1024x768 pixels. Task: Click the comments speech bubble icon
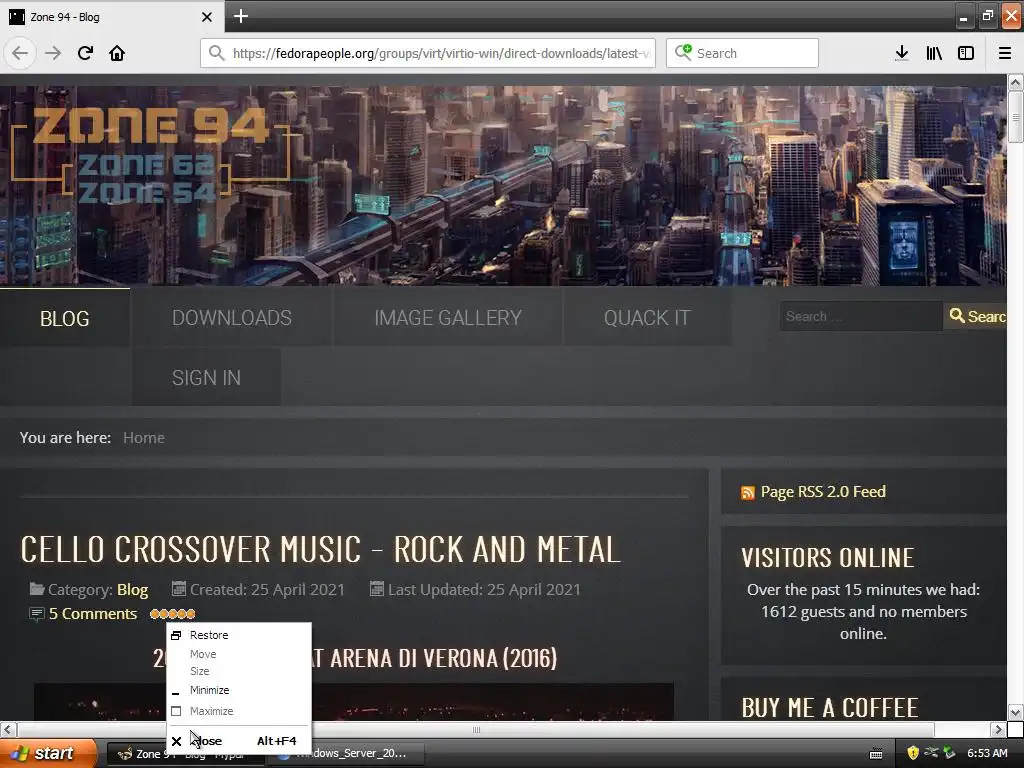pyautogui.click(x=37, y=614)
